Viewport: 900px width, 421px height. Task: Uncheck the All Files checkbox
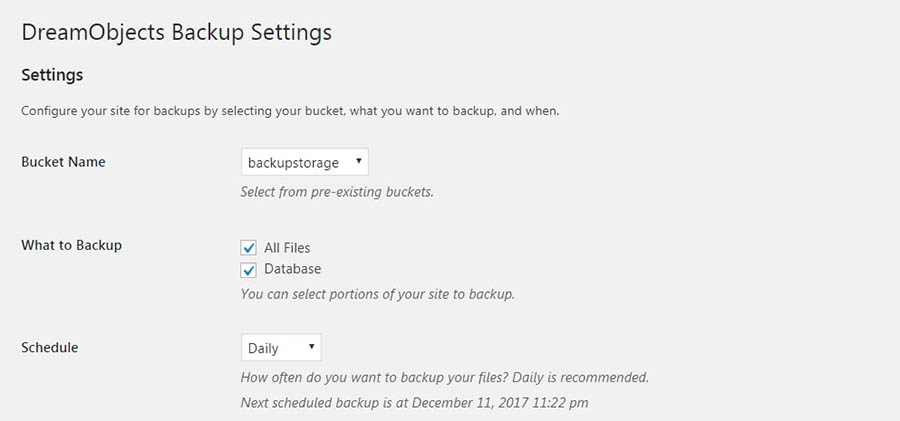coord(249,247)
